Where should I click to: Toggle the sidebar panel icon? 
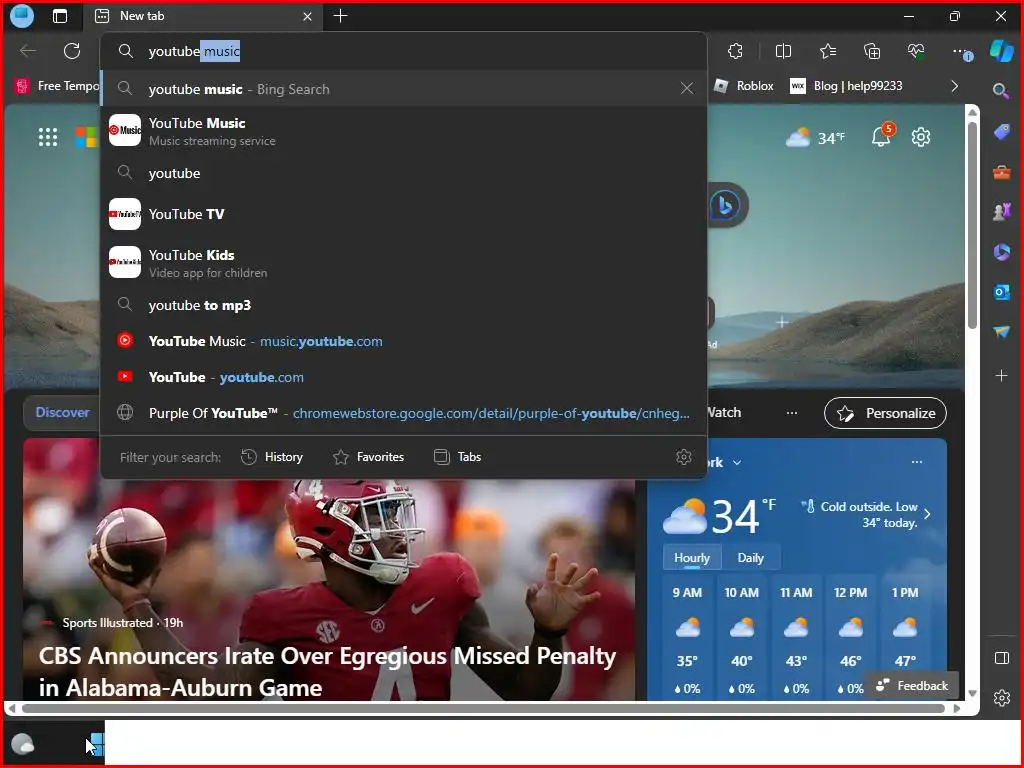tap(1002, 658)
